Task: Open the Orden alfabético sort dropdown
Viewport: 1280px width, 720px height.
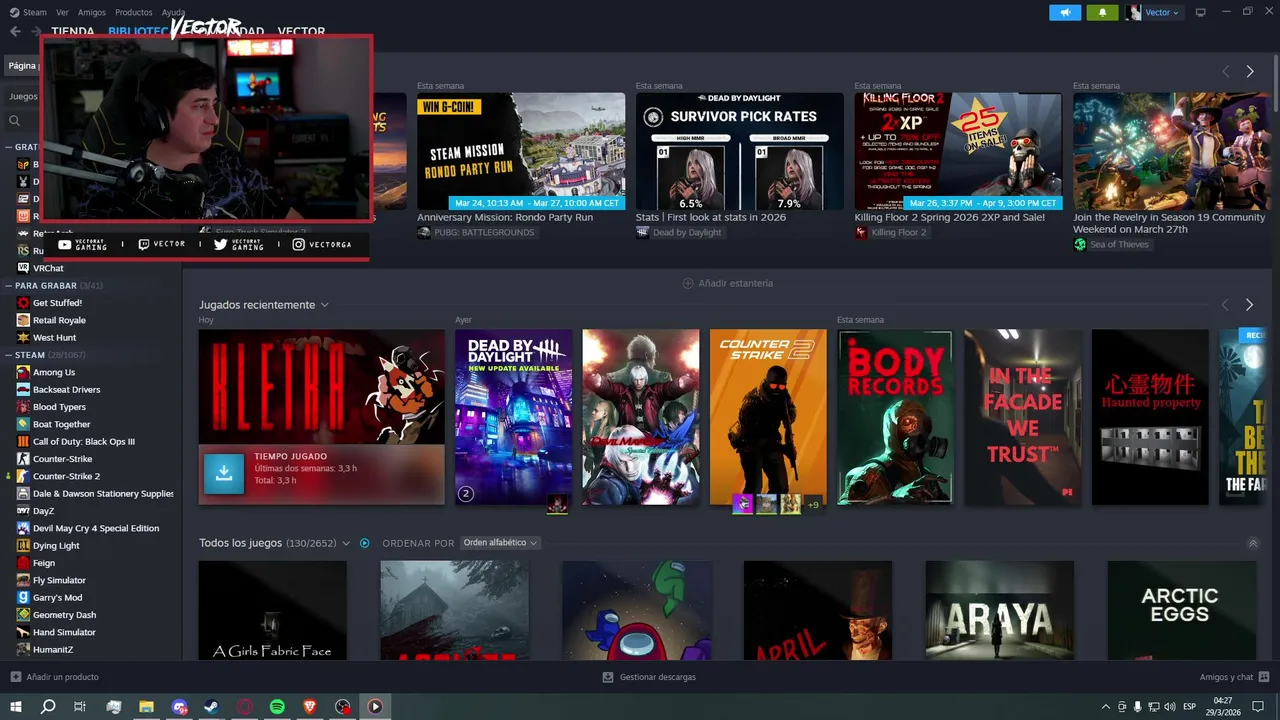Action: (x=500, y=543)
